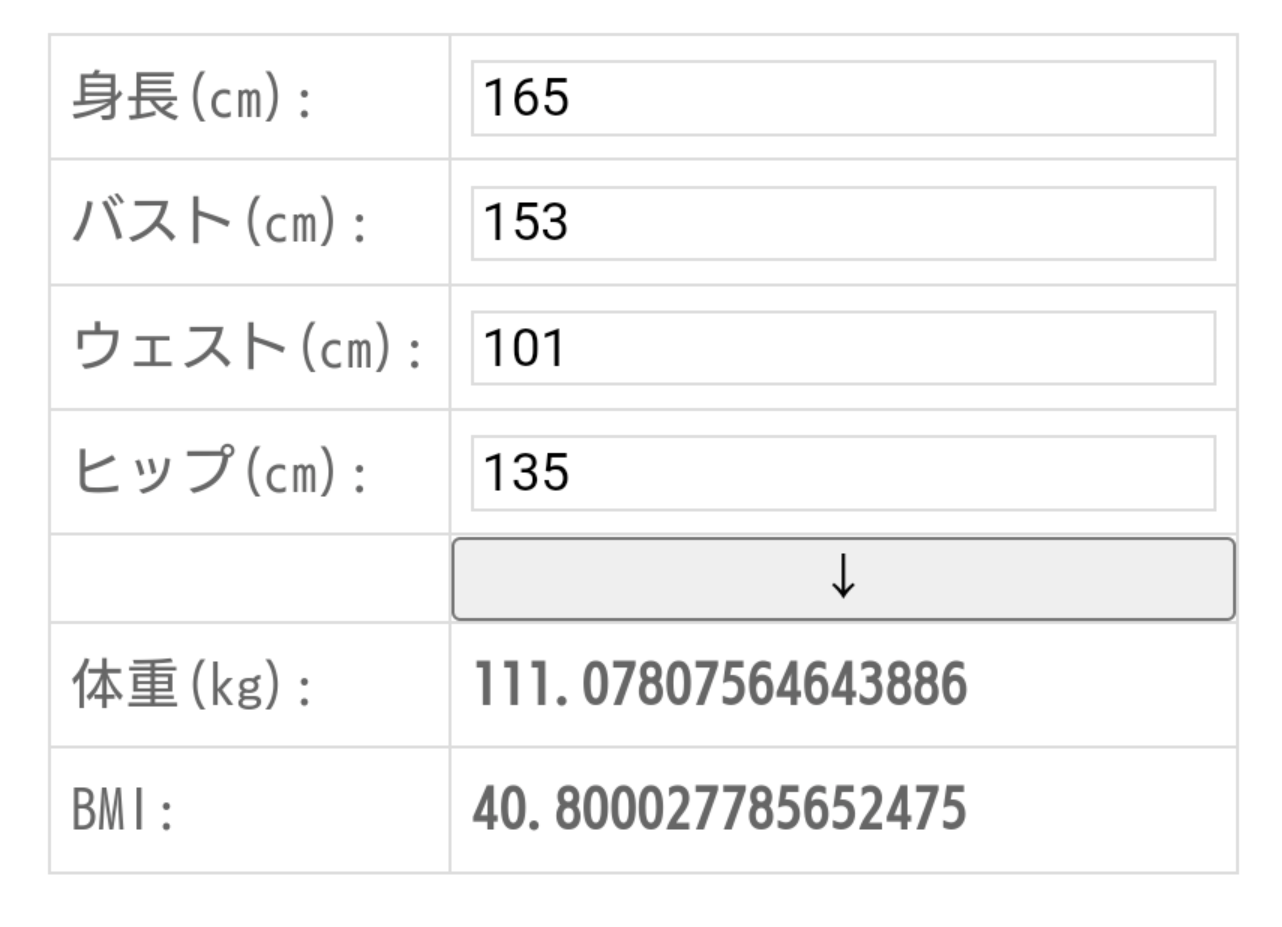Click the バスト(cm) label text
The height and width of the screenshot is (927, 1282).
(220, 224)
